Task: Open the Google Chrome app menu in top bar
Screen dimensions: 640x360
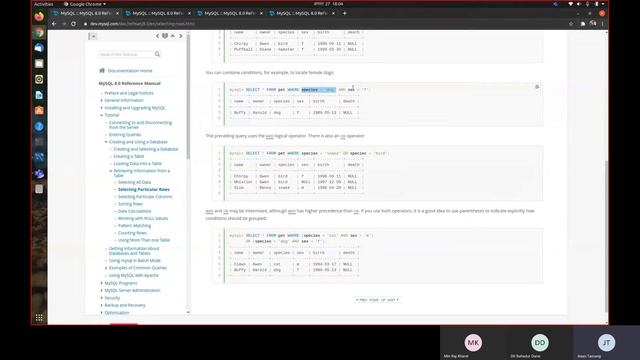Action: point(85,4)
